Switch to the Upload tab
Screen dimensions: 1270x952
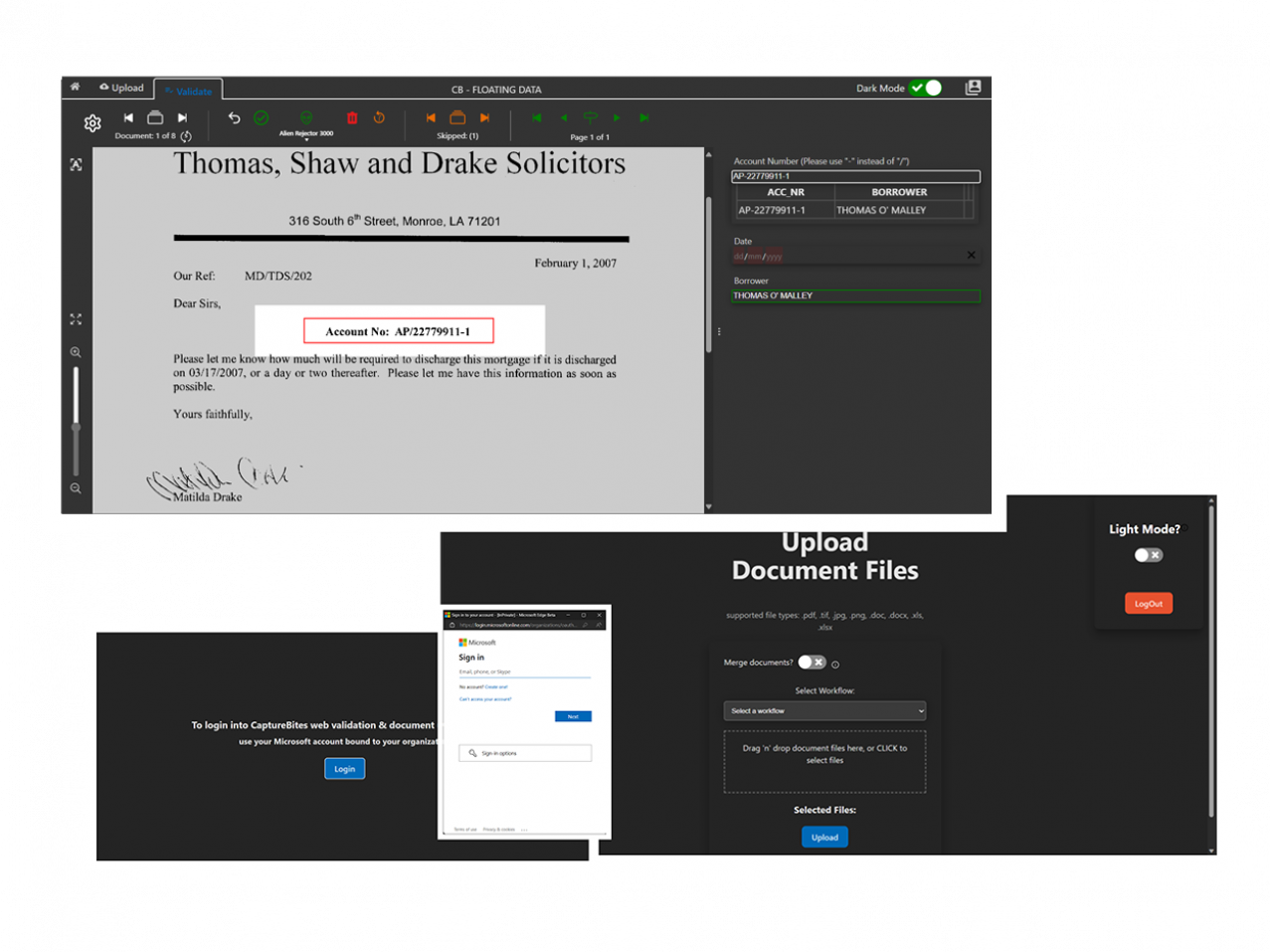click(122, 88)
